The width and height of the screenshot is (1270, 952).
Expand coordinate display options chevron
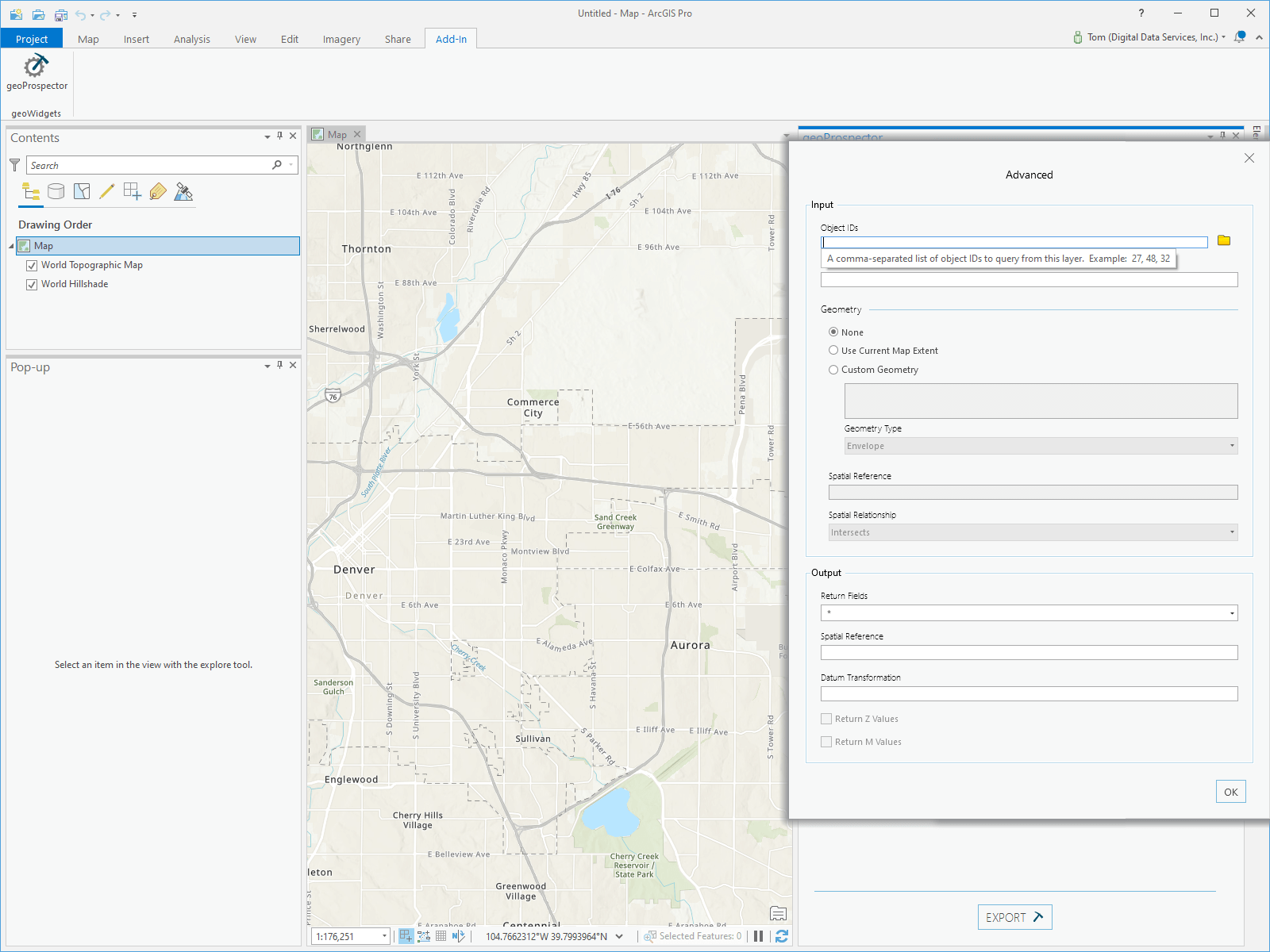point(619,936)
